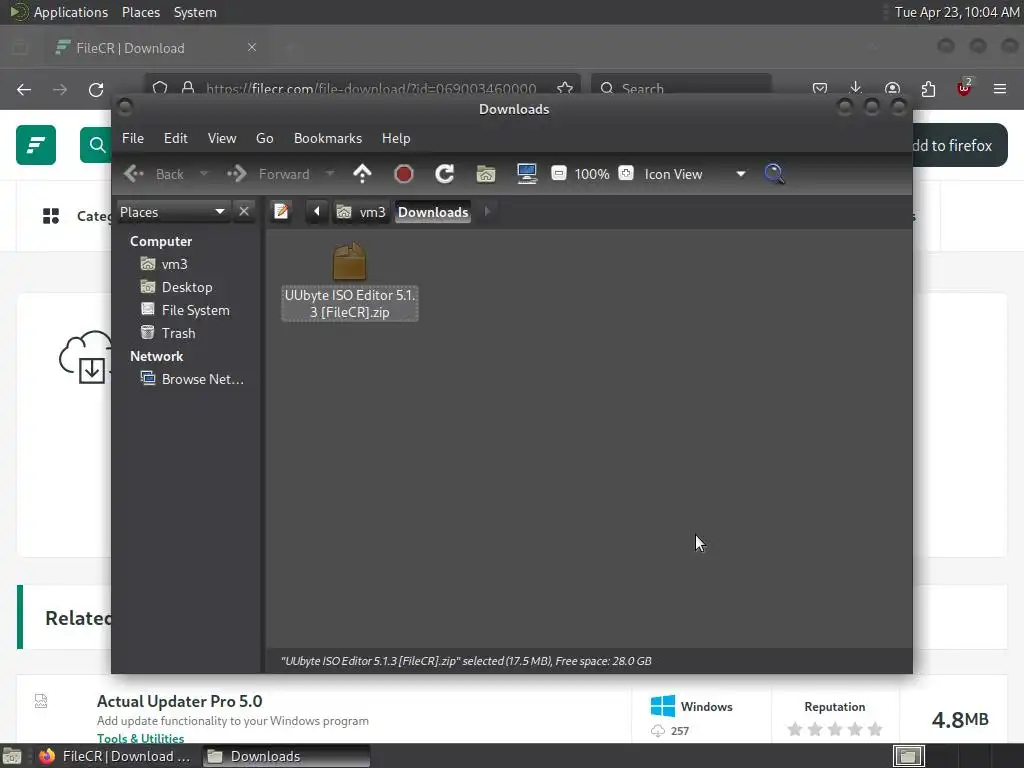The height and width of the screenshot is (768, 1024).
Task: Open Icon View mode dropdown
Action: tap(694, 174)
